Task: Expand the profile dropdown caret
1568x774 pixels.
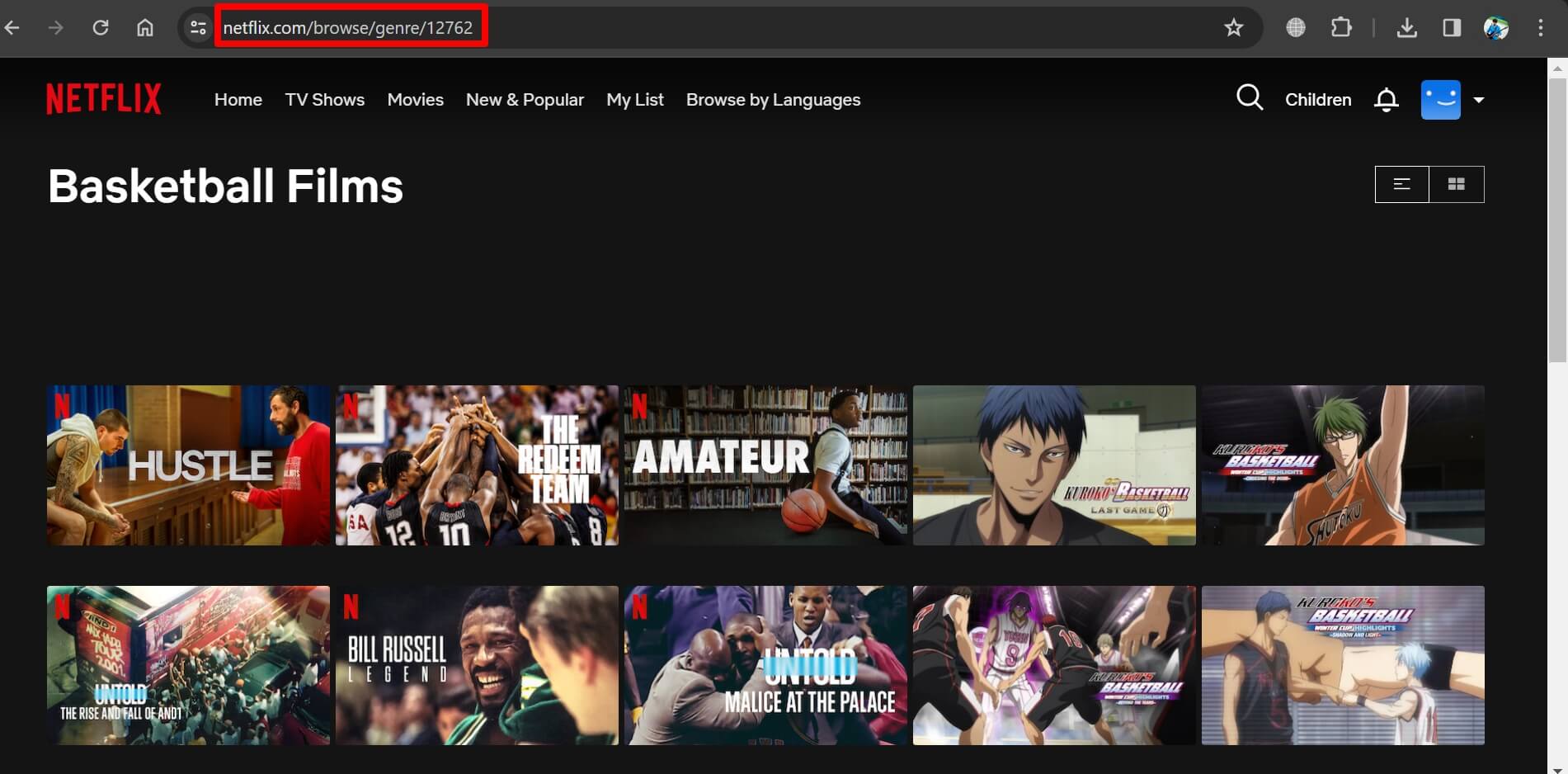Action: 1479,100
